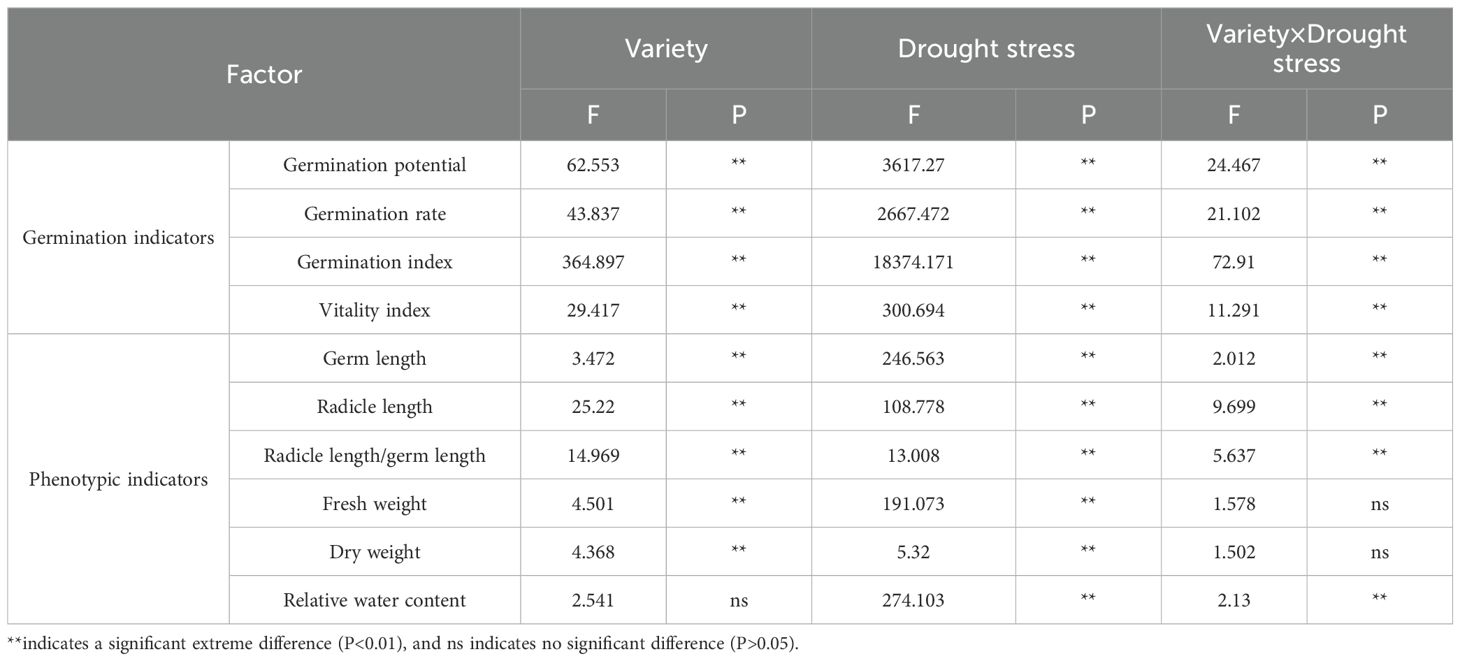
Task: Click the Factor header cell
Action: click(263, 74)
